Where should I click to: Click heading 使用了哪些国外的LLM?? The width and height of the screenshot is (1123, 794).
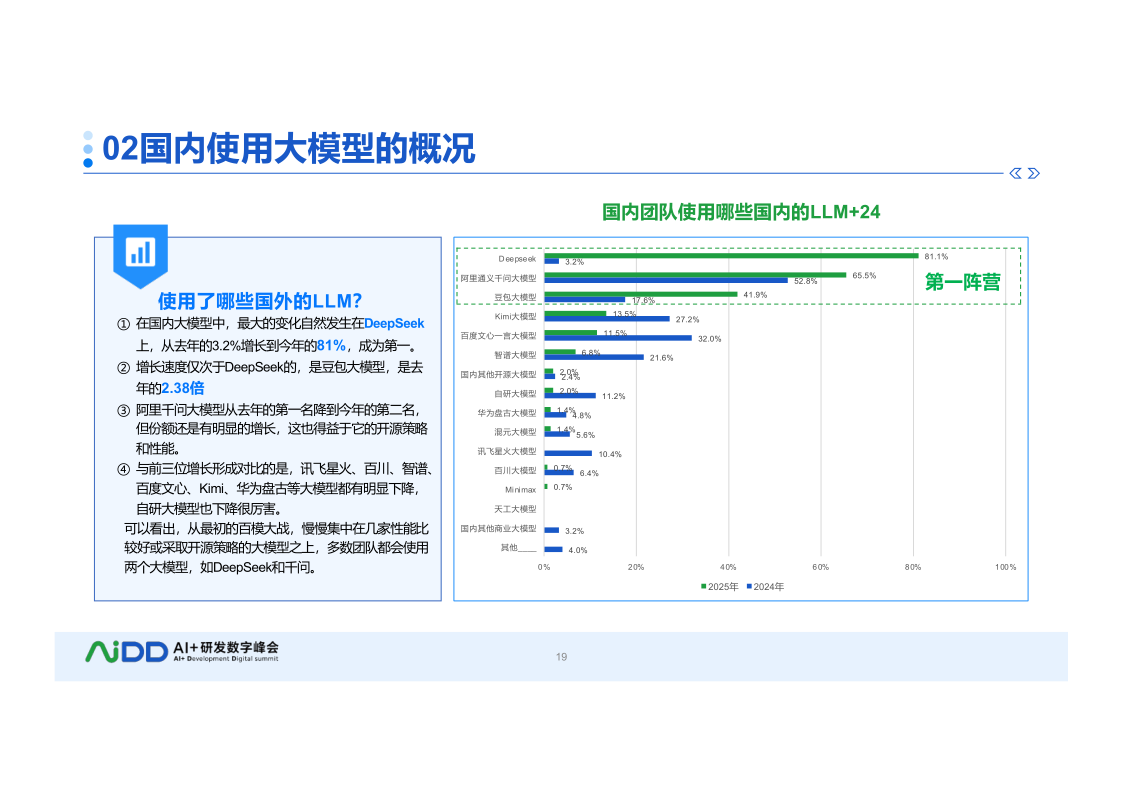click(x=260, y=301)
